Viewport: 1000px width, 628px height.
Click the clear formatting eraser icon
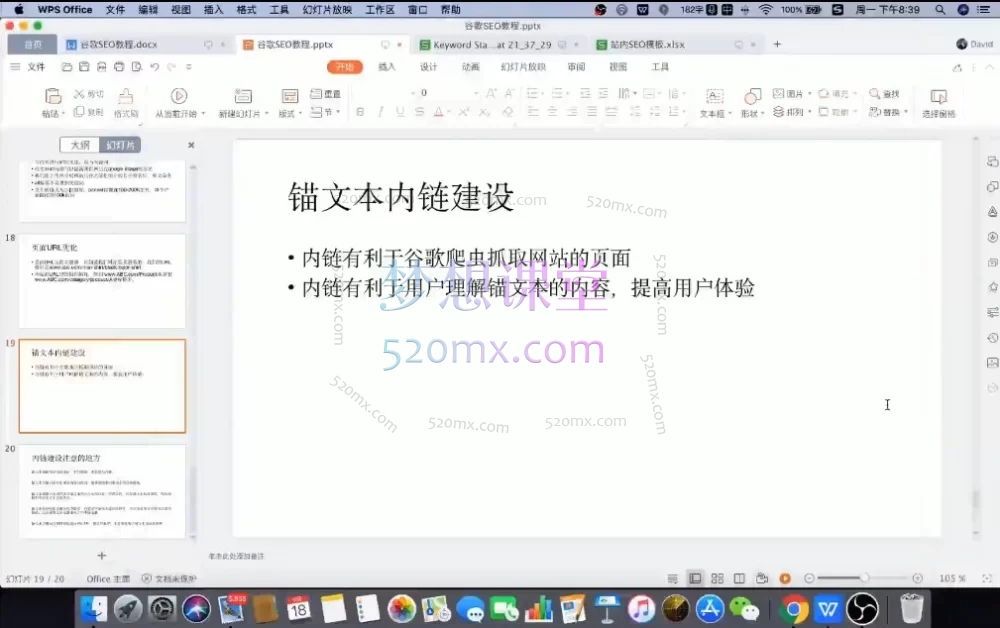(x=508, y=112)
